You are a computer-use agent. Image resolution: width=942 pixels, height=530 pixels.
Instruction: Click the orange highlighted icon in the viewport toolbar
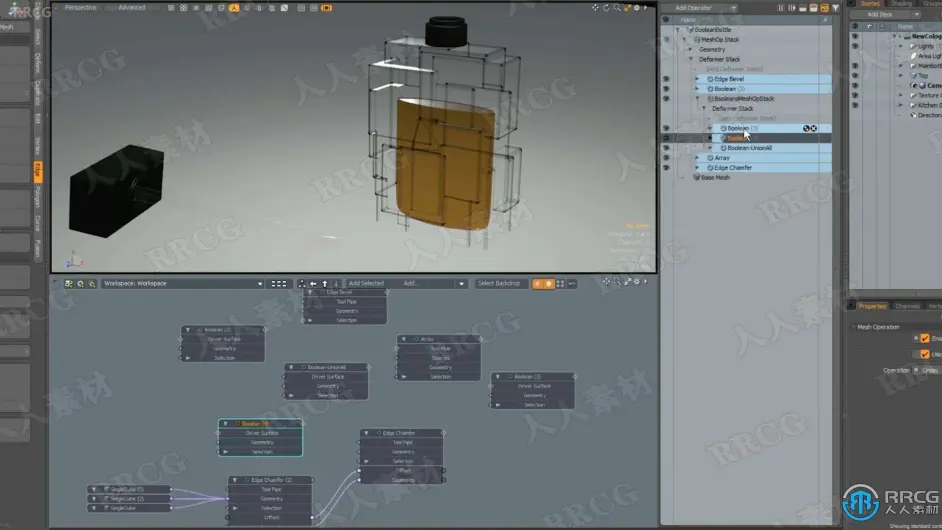(x=234, y=8)
